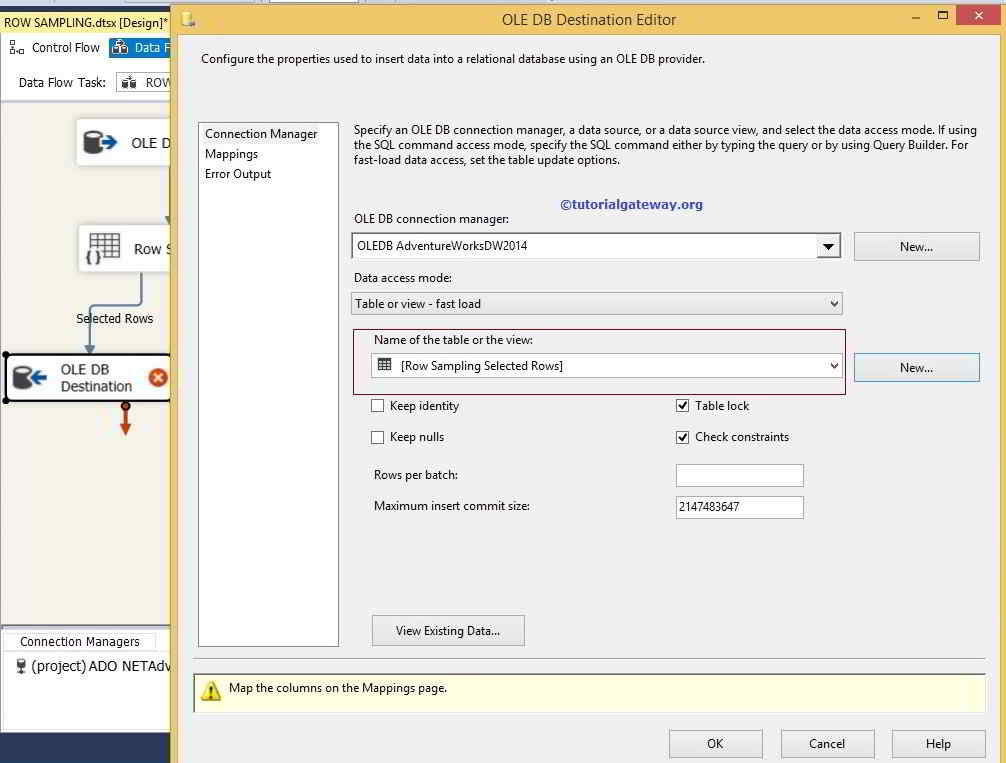This screenshot has height=763, width=1006.
Task: Click the red error icon on OLE DB Destination
Action: coord(157,378)
